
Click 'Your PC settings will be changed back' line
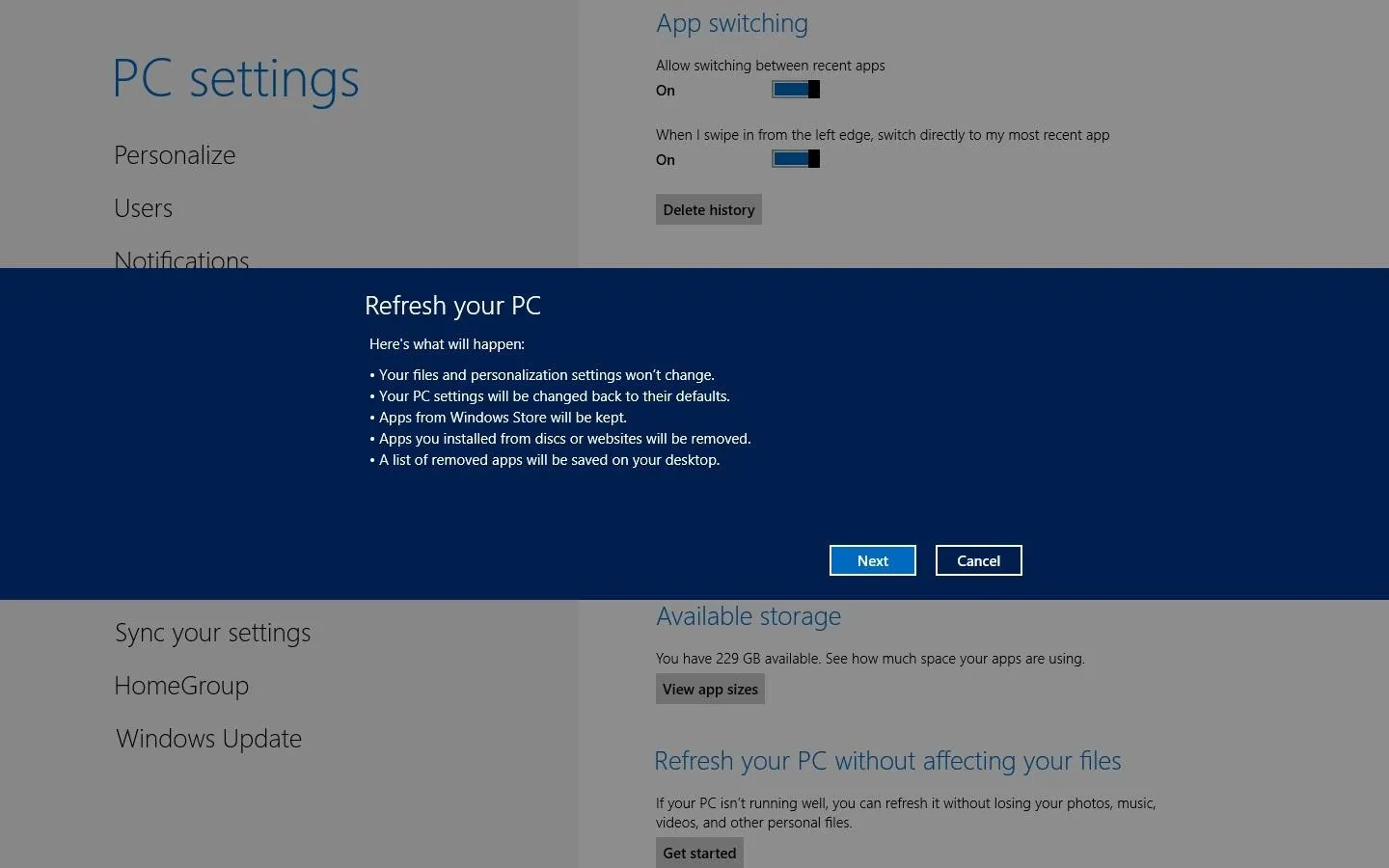click(x=550, y=396)
